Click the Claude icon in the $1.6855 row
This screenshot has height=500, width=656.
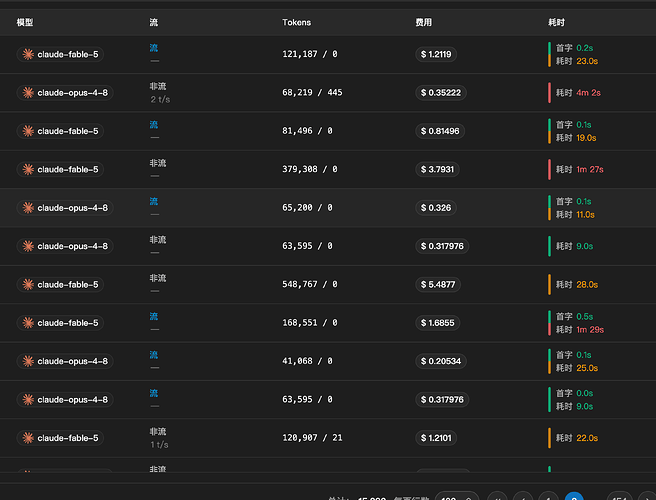(x=28, y=323)
